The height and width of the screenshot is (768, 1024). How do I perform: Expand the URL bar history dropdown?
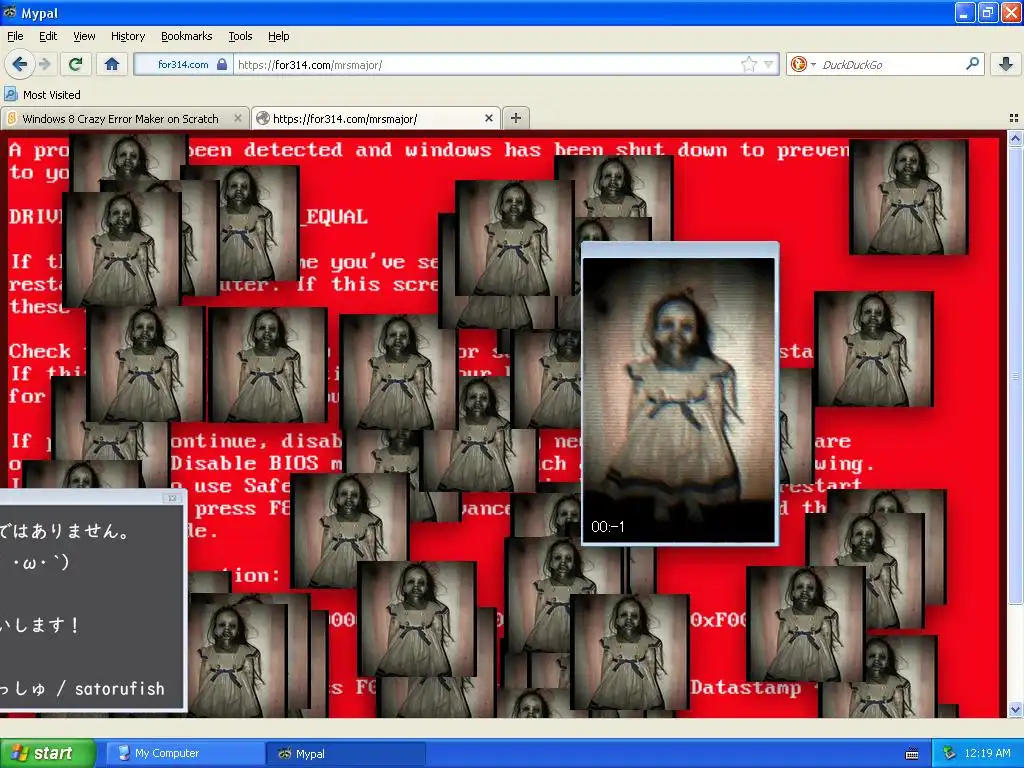coord(769,64)
